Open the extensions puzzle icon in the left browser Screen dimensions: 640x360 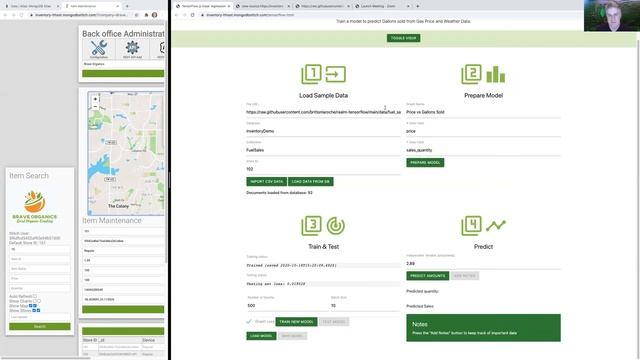pos(146,15)
